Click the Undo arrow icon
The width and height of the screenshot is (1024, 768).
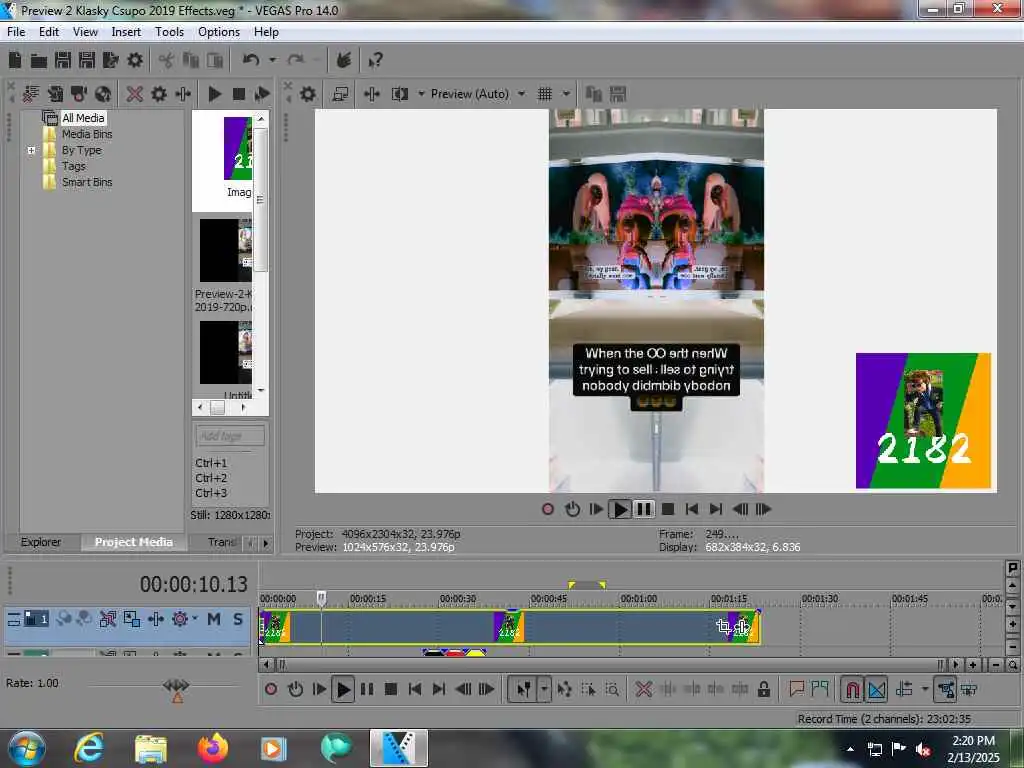pyautogui.click(x=251, y=60)
